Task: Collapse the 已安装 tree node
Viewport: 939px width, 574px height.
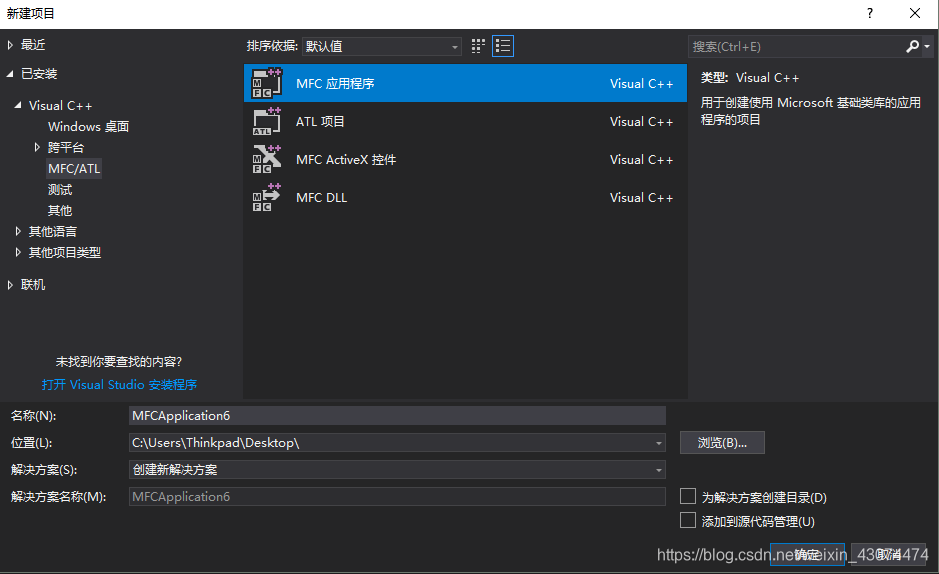Action: (x=10, y=74)
